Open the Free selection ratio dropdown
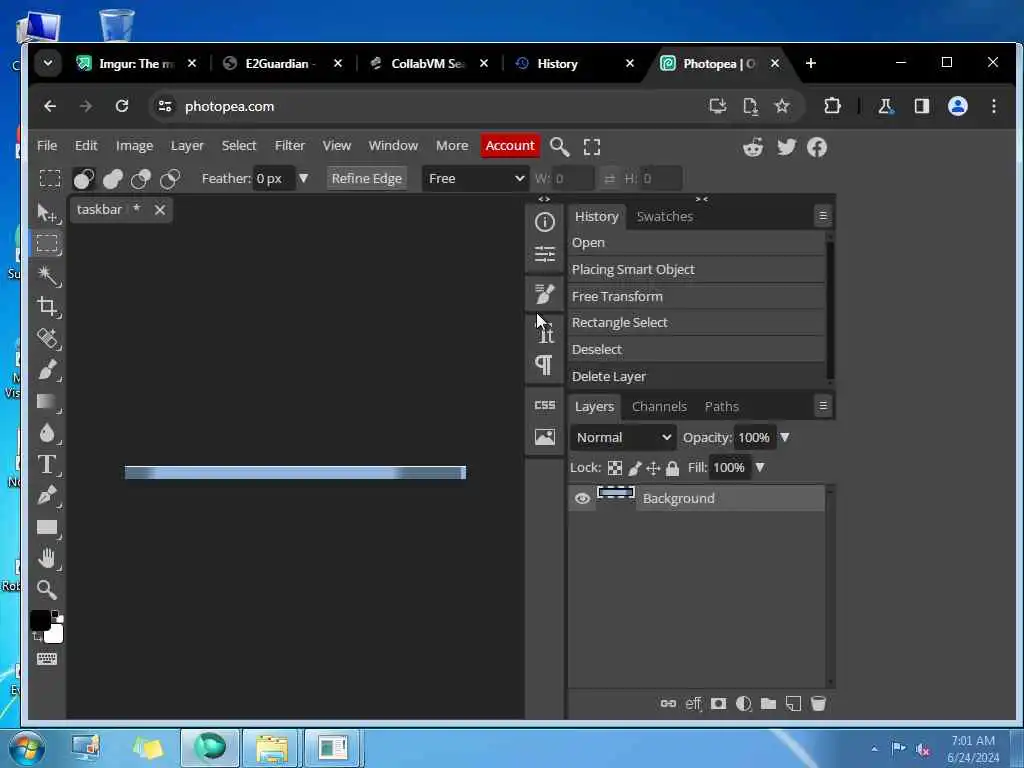 pos(475,178)
